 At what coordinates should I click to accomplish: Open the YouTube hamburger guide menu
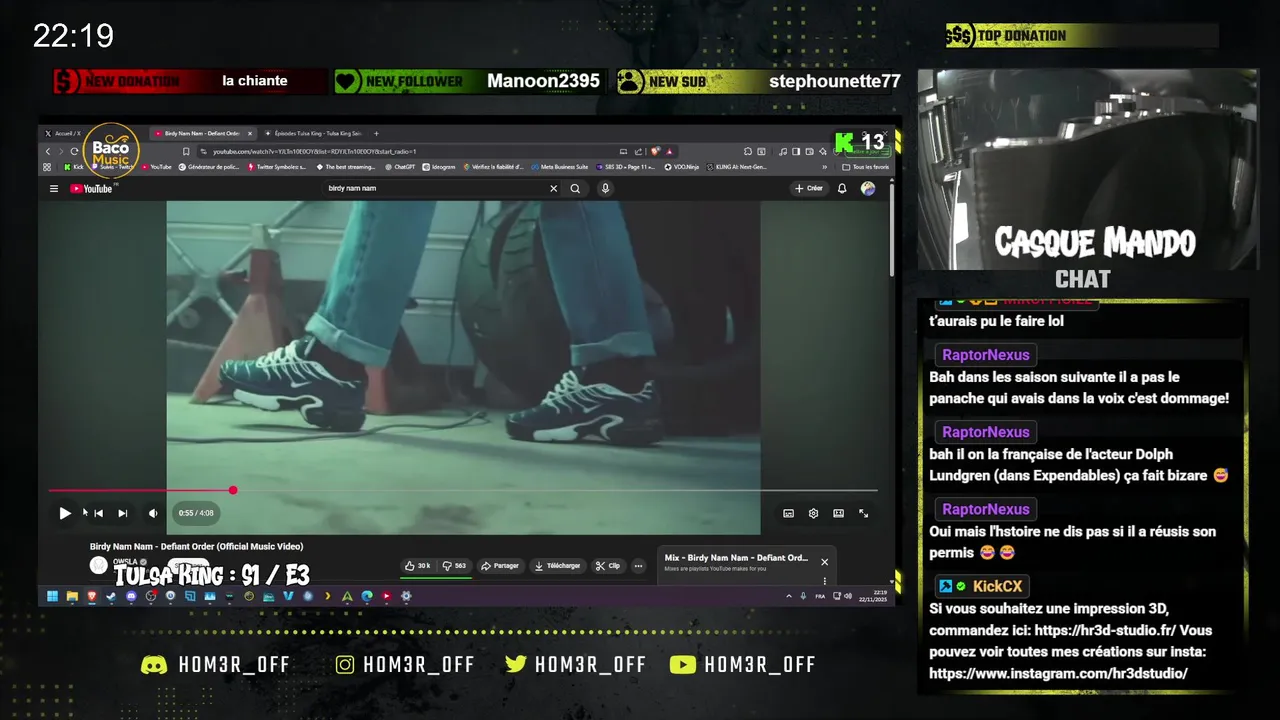coord(54,188)
